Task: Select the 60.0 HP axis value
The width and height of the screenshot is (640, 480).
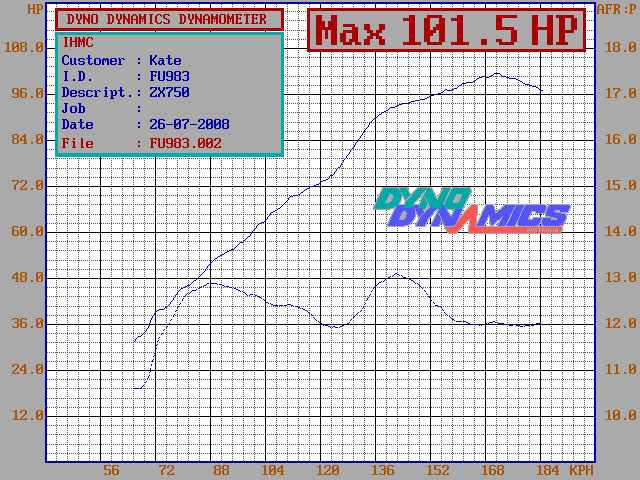Action: coord(27,232)
